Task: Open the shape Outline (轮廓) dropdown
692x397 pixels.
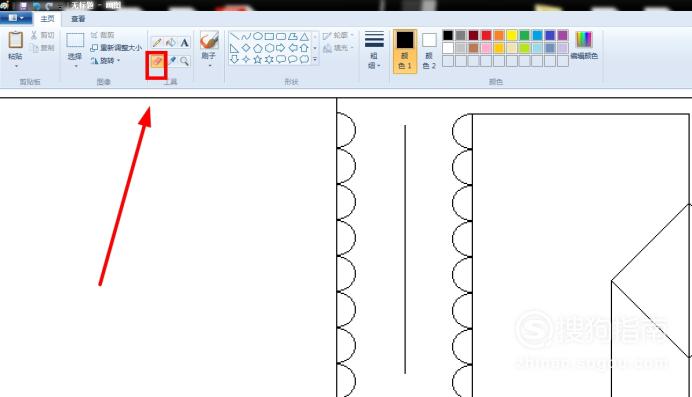Action: tap(338, 35)
